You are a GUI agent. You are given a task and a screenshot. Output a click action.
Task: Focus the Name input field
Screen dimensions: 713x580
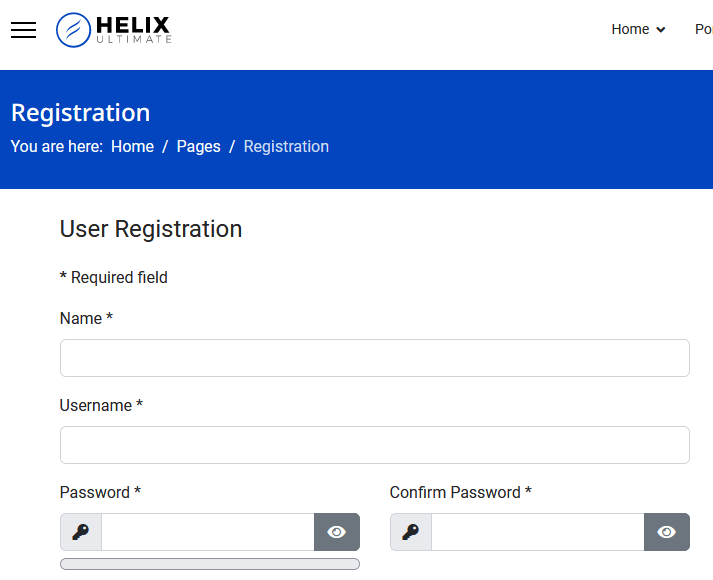pyautogui.click(x=375, y=358)
